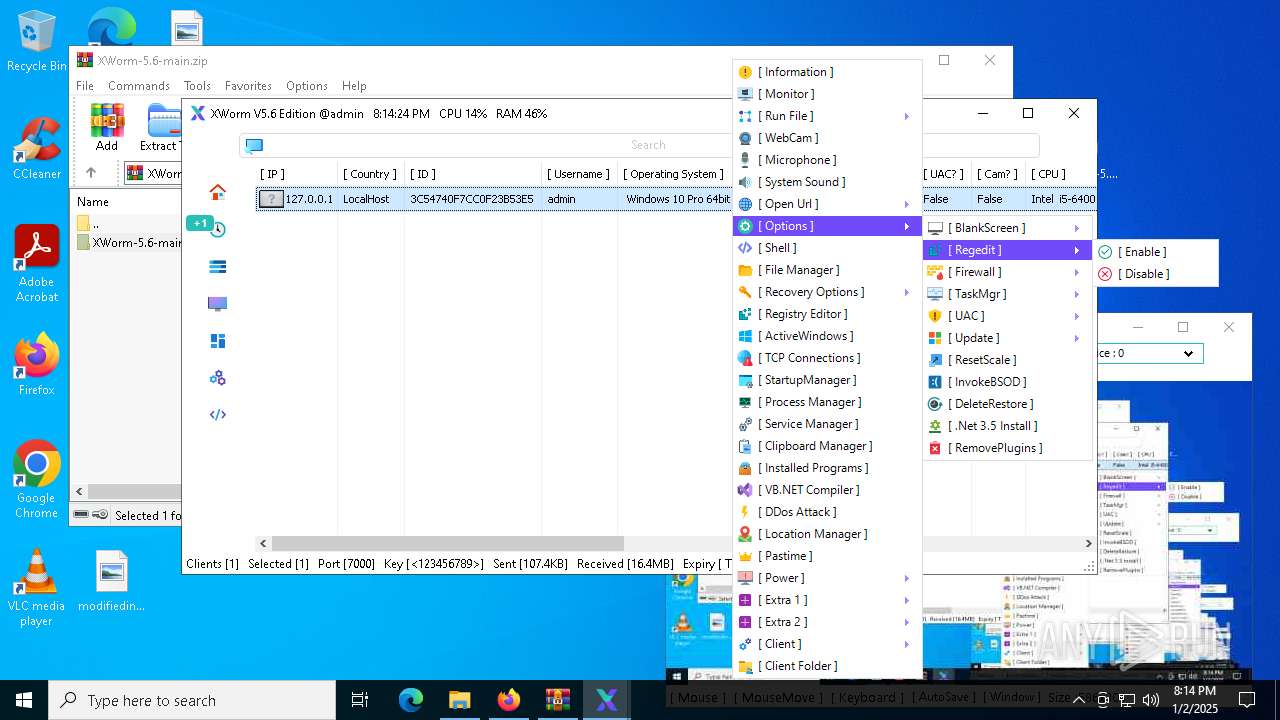Click the Add button in WinRAR toolbar
This screenshot has width=1280, height=720.
[107, 127]
